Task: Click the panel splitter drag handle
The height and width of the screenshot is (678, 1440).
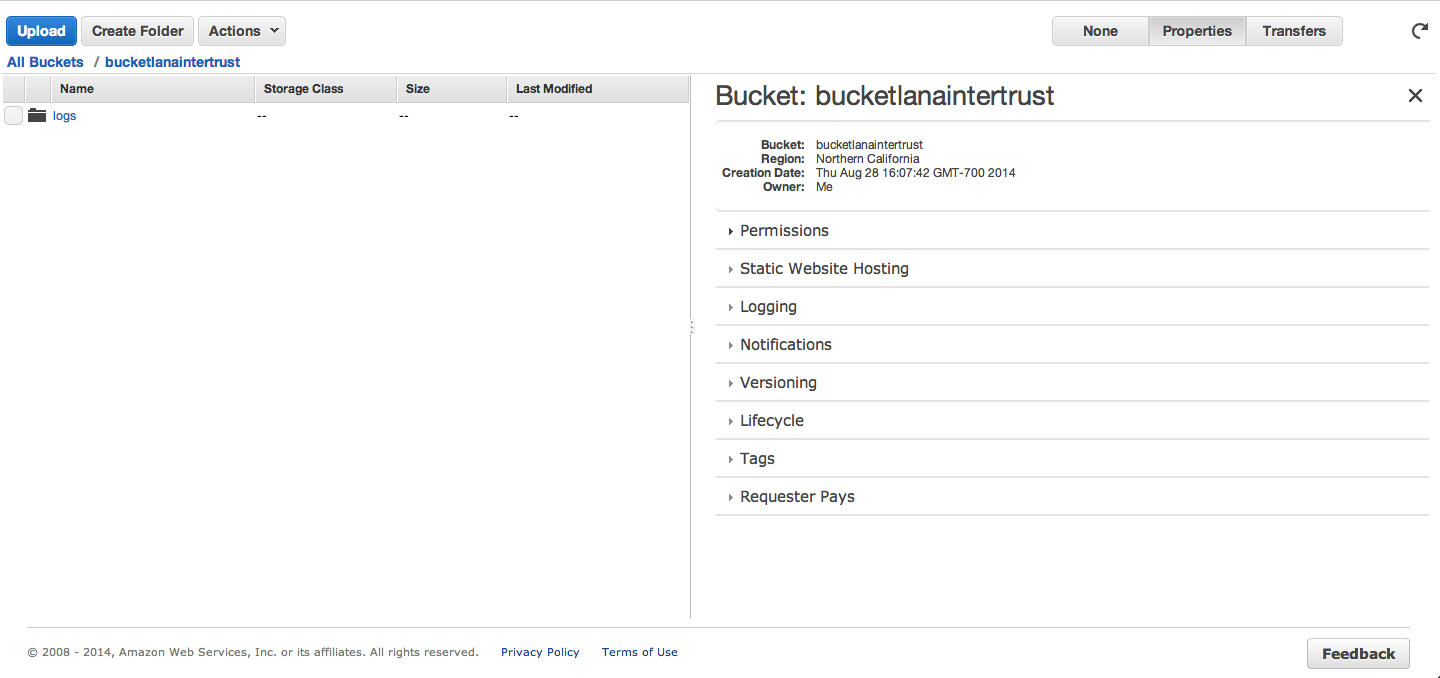Action: coord(691,327)
